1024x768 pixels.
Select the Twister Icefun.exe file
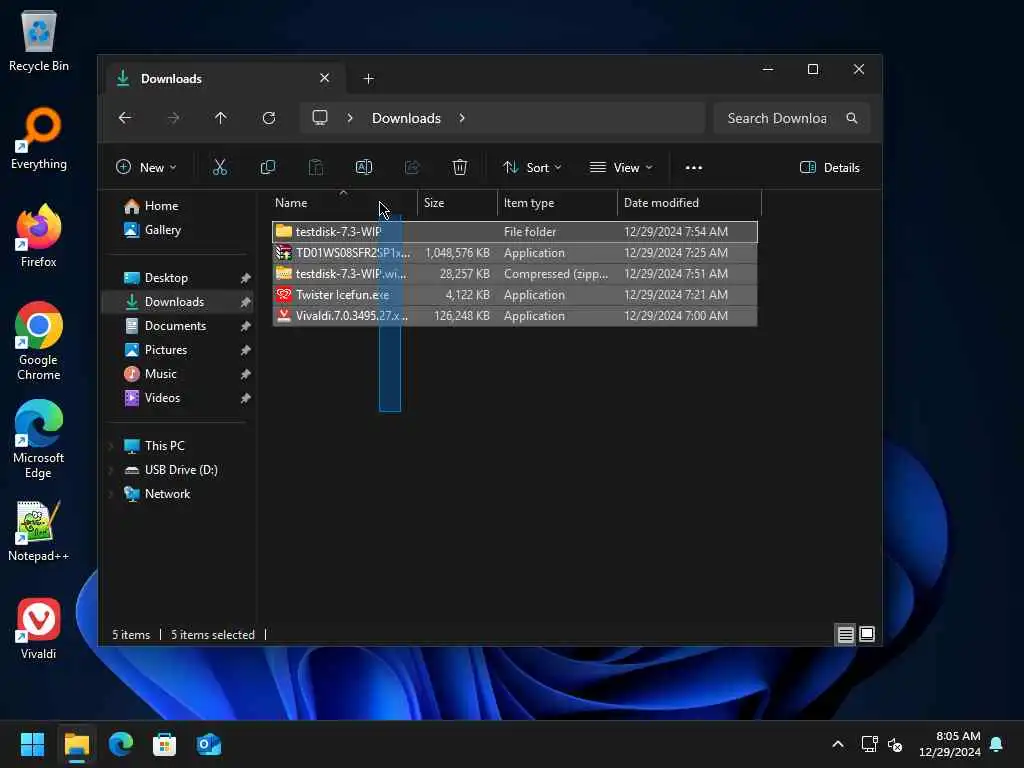pos(515,295)
